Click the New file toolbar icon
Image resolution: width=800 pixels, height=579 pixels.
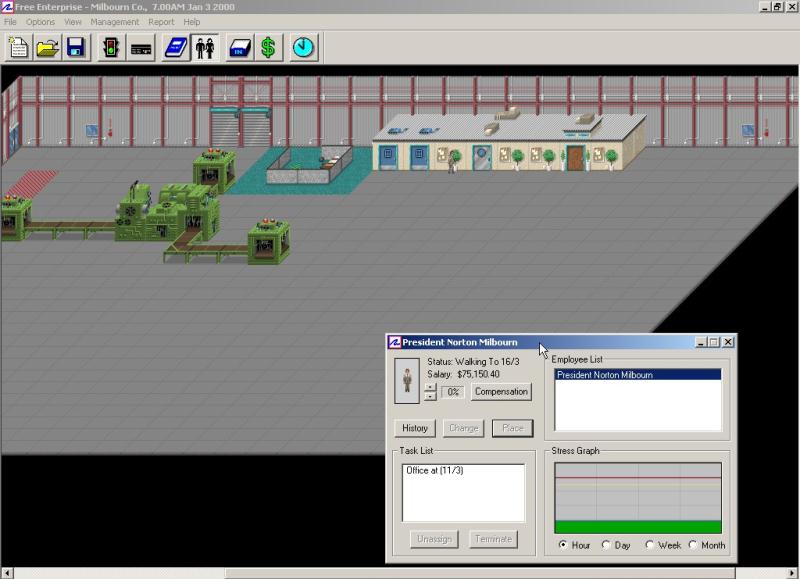pos(18,47)
